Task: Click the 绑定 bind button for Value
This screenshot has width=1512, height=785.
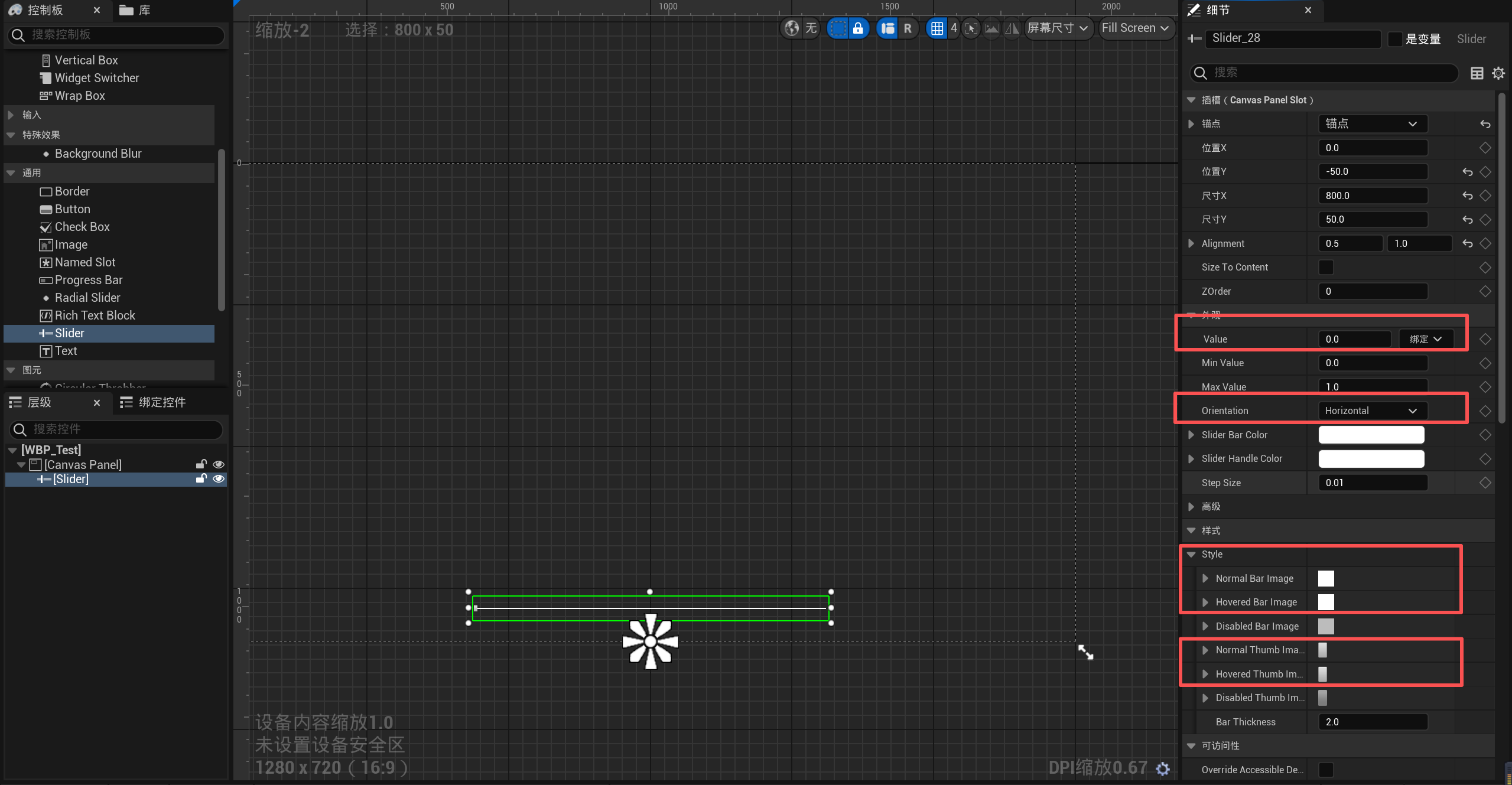Action: coord(1425,339)
